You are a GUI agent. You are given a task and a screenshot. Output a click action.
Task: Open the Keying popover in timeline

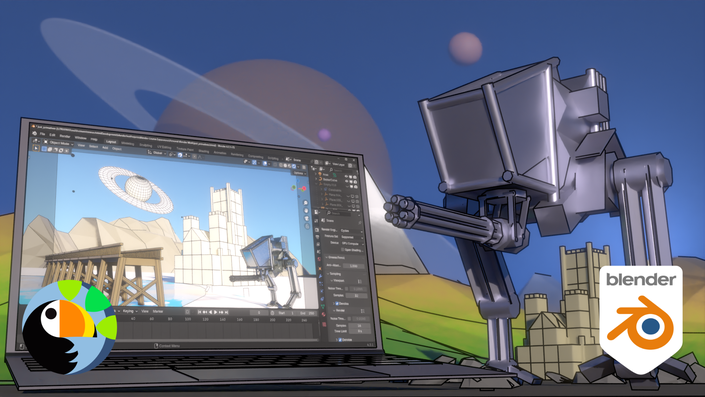[129, 311]
